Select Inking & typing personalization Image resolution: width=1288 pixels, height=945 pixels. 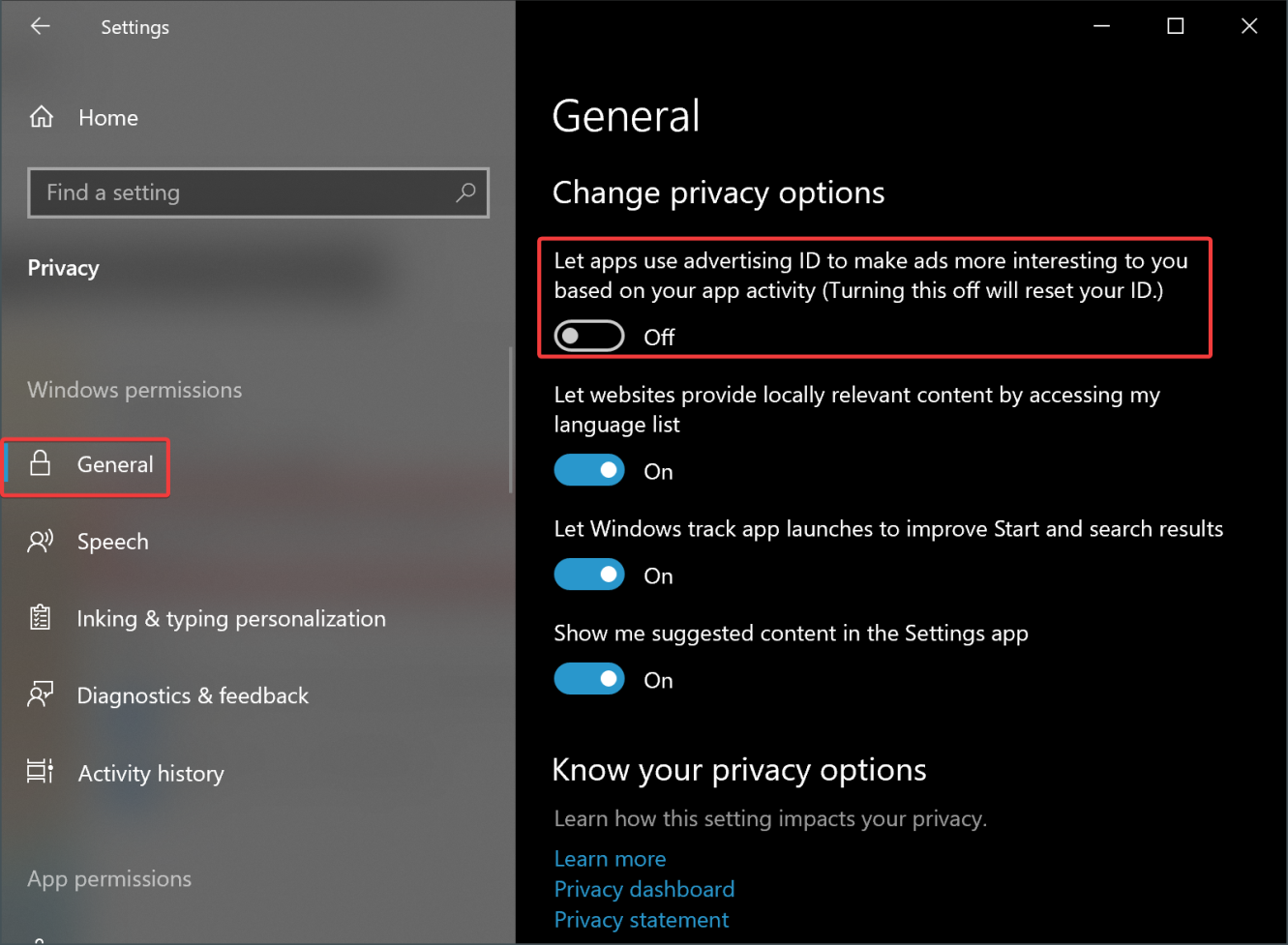[x=231, y=619]
